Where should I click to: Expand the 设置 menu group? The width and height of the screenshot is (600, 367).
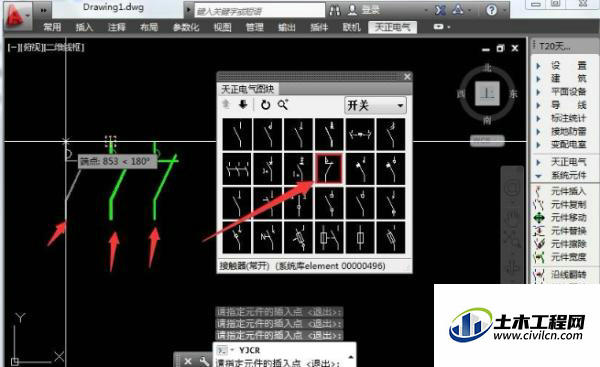tap(539, 66)
